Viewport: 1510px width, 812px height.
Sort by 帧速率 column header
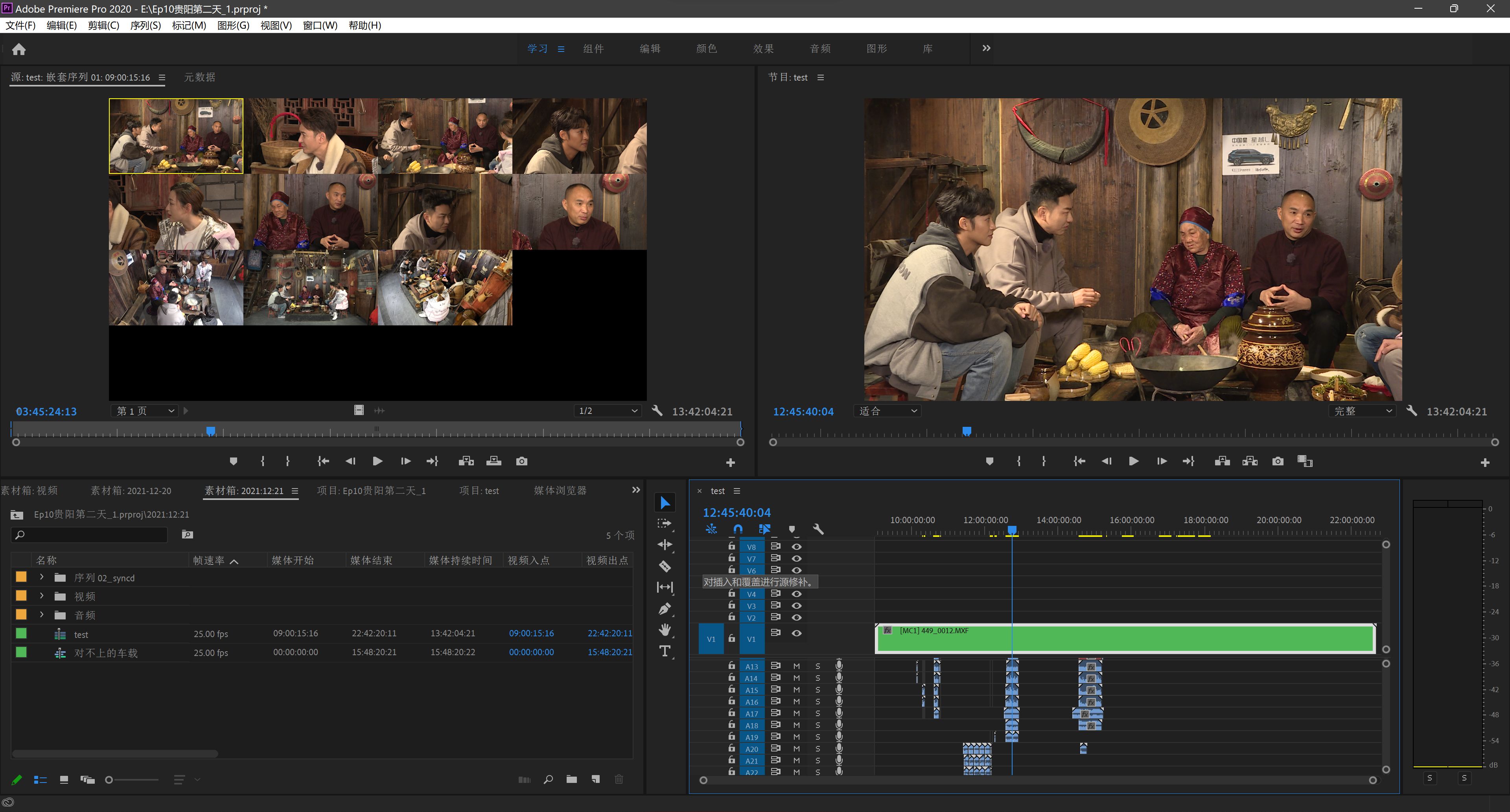click(209, 560)
